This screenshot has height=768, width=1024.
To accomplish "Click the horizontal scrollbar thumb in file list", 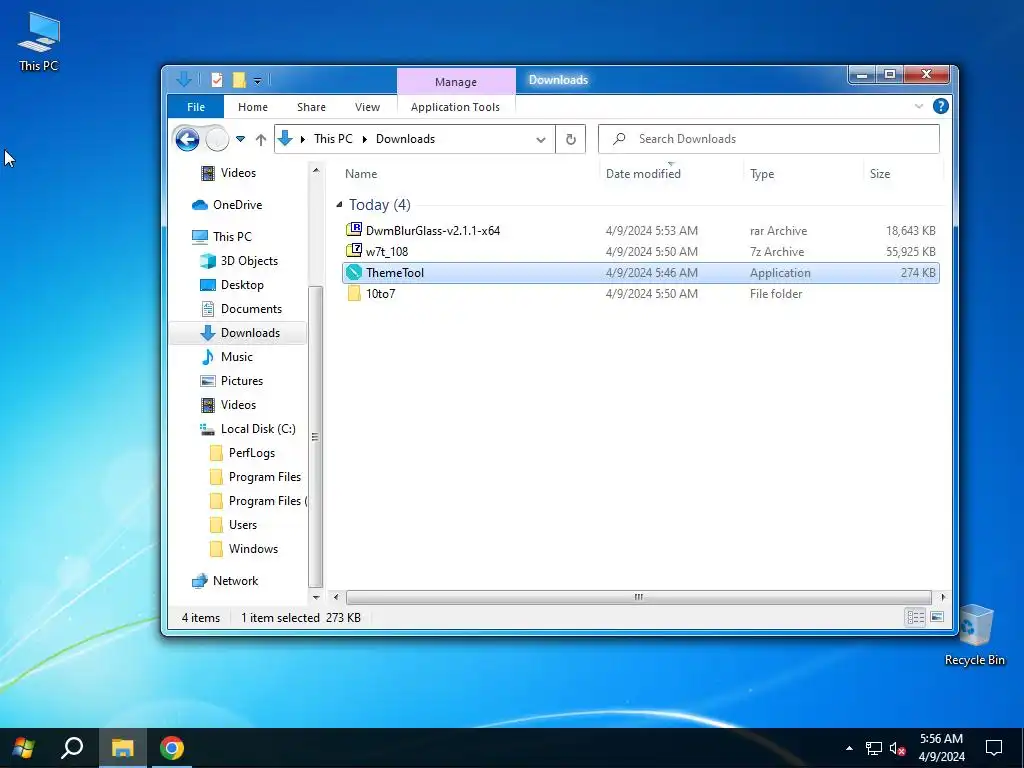I will click(x=638, y=597).
